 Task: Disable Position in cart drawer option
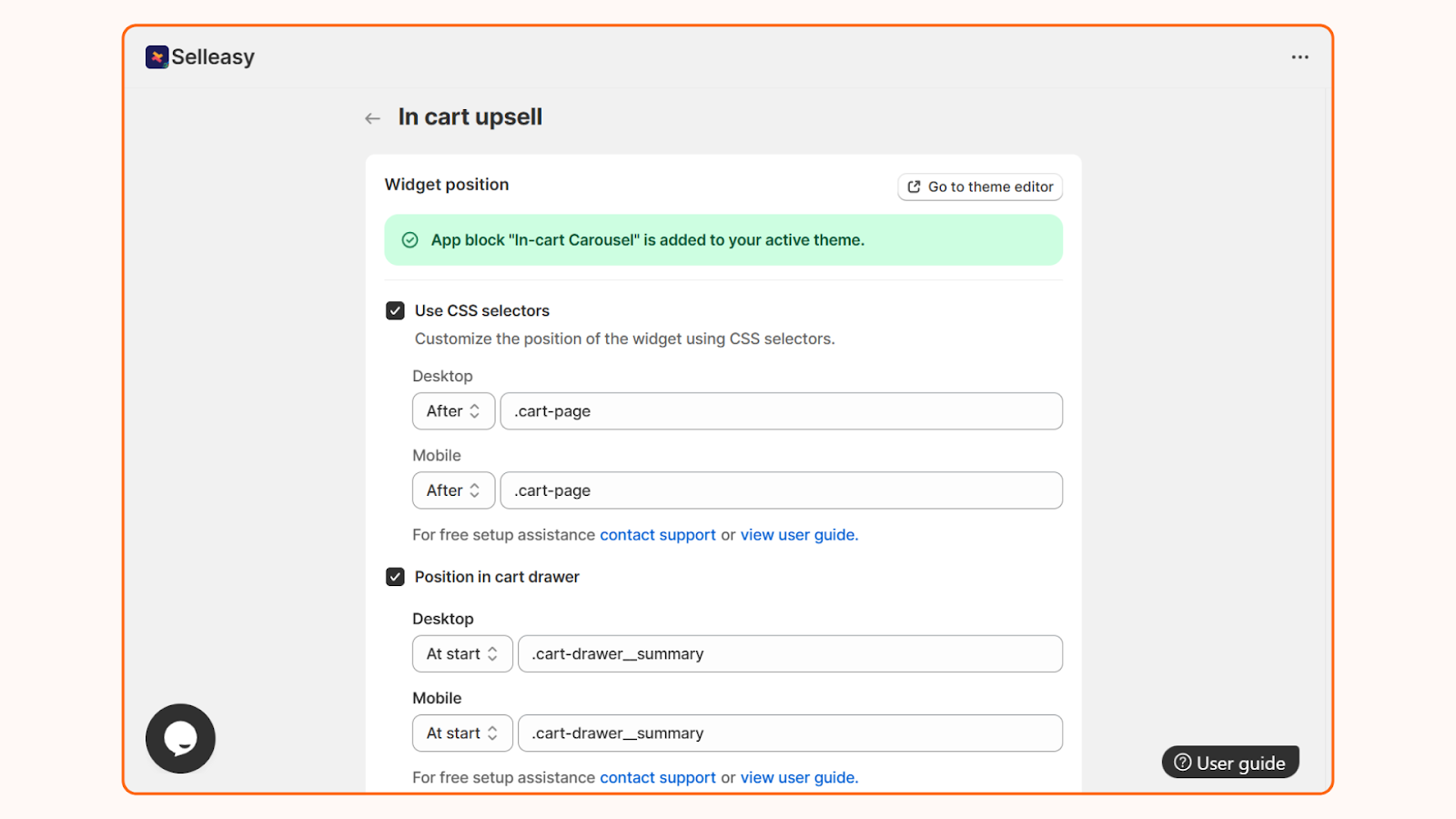point(394,576)
